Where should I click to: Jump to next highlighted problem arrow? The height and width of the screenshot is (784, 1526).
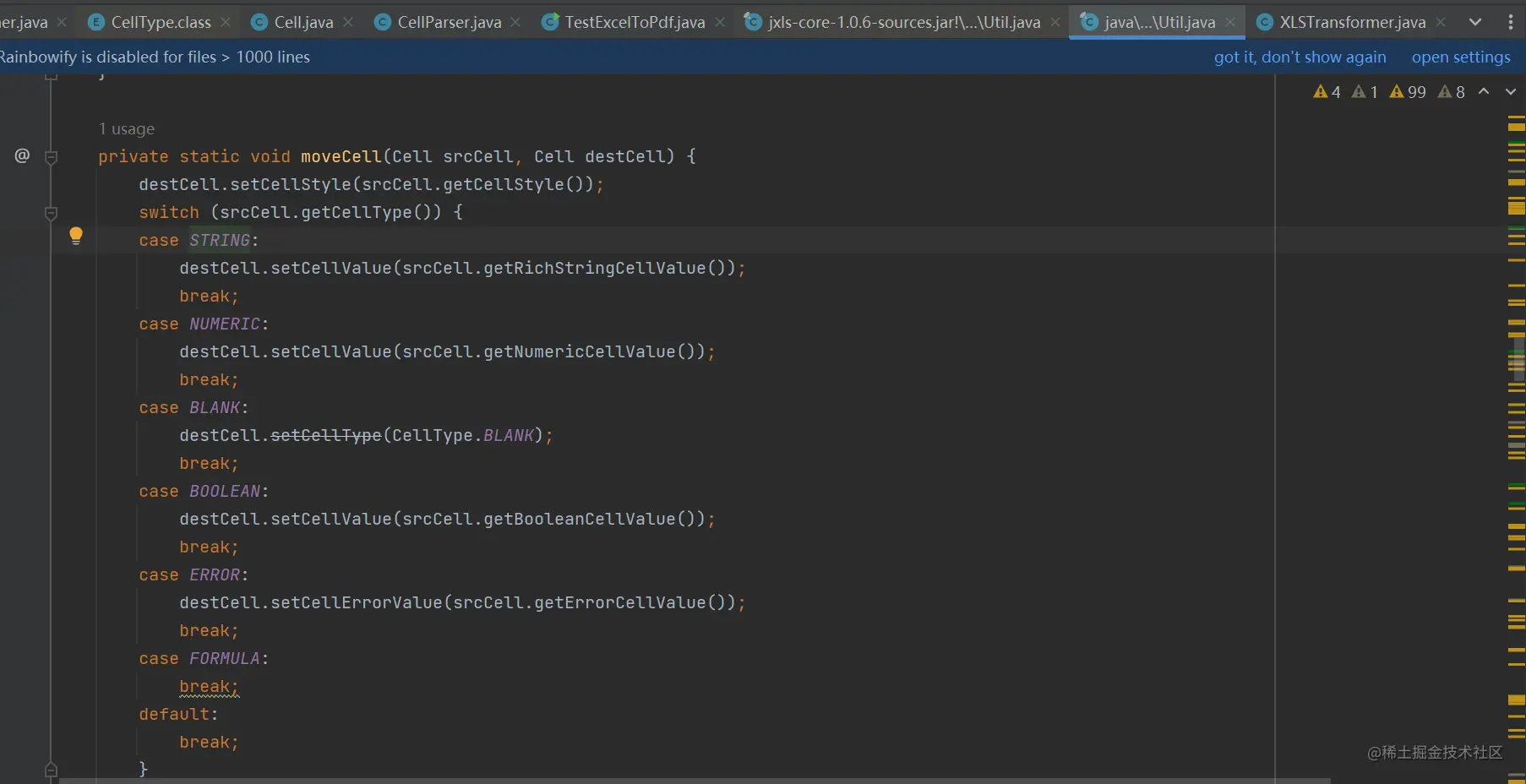coord(1510,92)
